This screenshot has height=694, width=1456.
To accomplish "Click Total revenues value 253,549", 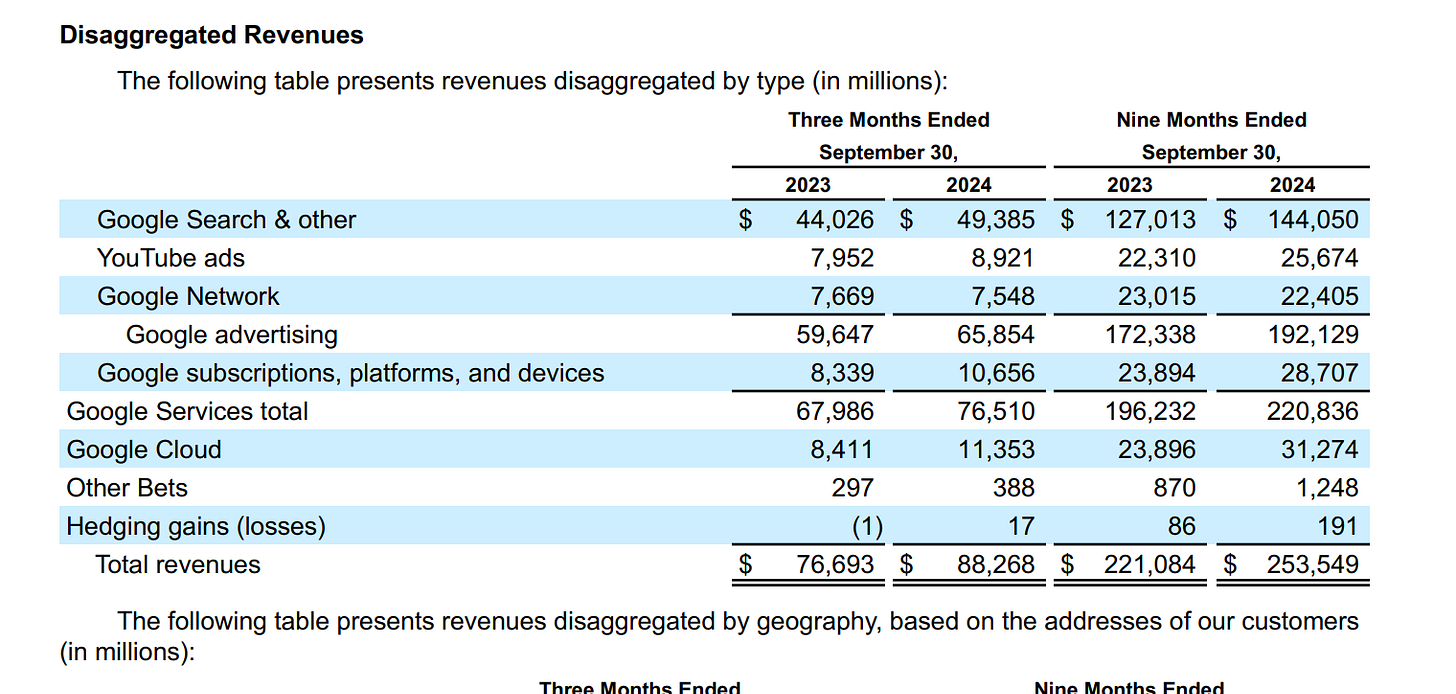I will 1313,564.
